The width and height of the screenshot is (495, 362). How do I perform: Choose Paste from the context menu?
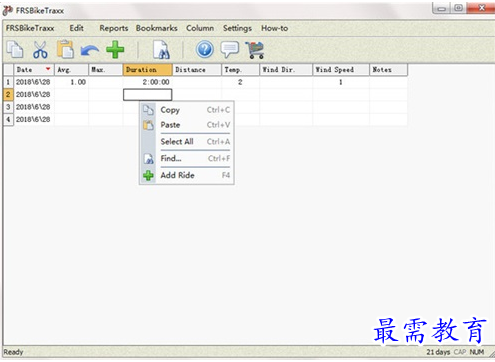point(187,125)
